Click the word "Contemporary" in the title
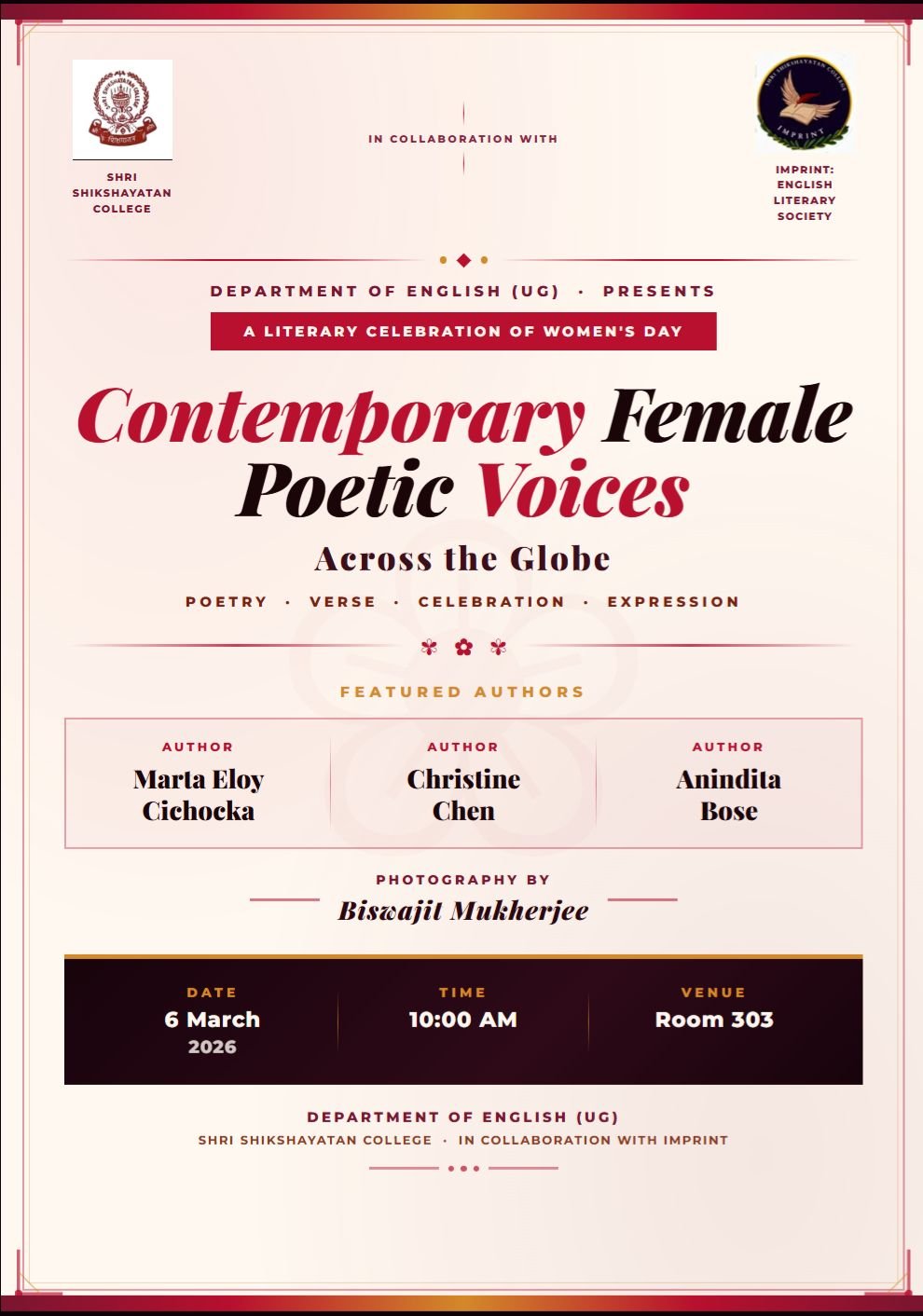This screenshot has width=923, height=1316. click(331, 417)
